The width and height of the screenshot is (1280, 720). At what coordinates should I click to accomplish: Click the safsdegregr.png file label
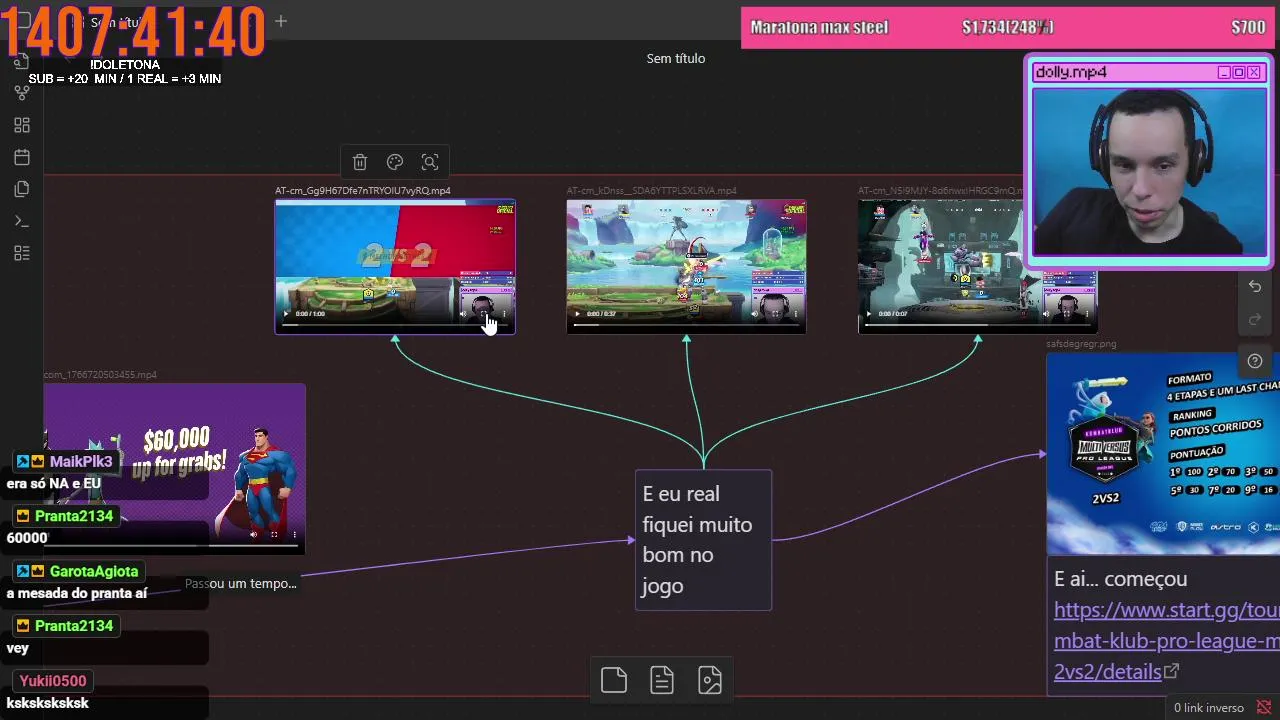[x=1081, y=343]
